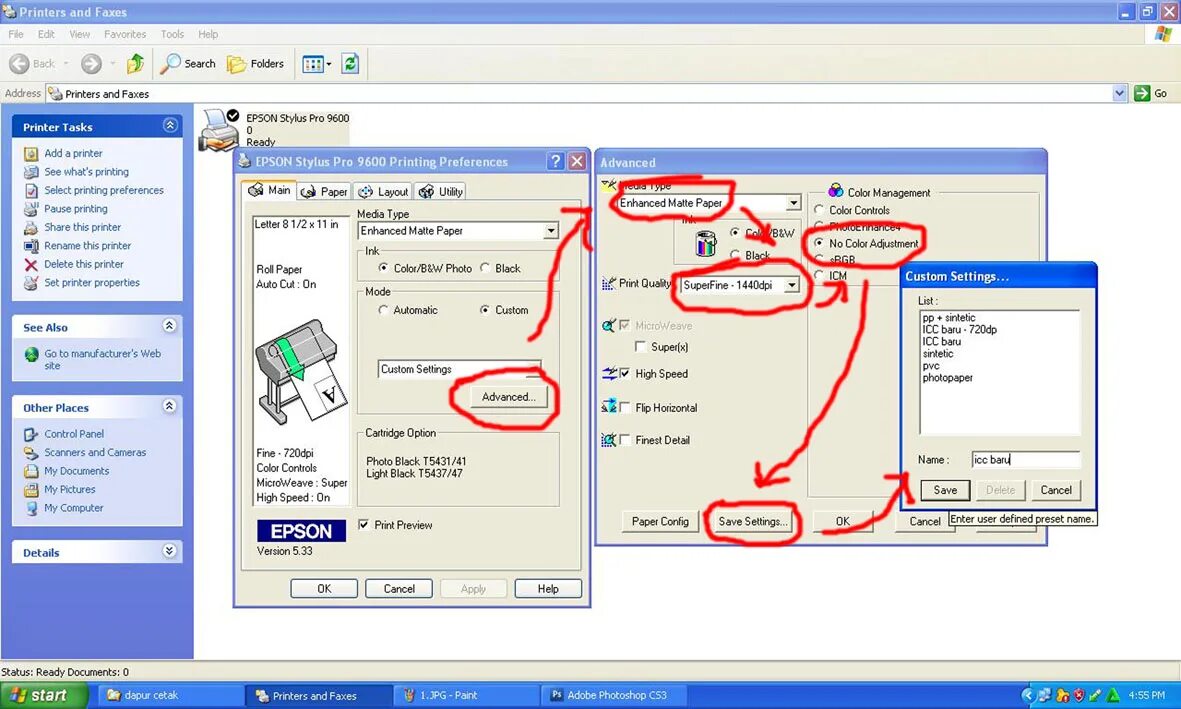
Task: Click Delete this printer red X
Action: (x=31, y=264)
